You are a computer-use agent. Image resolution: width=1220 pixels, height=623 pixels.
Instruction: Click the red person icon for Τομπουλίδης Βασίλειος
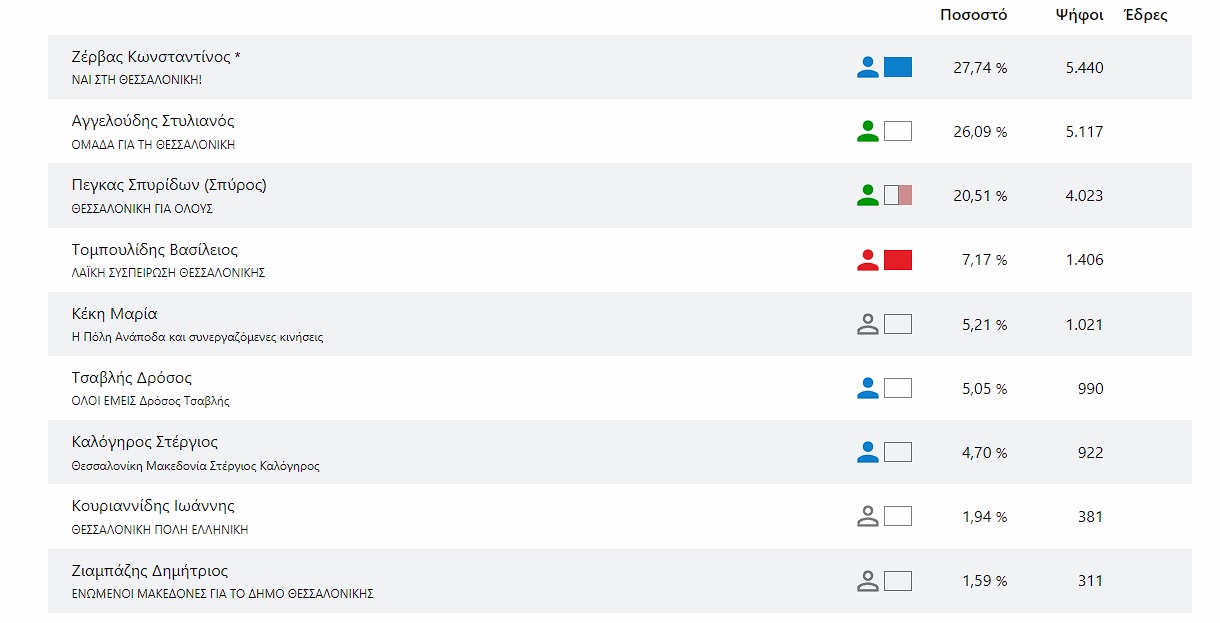[x=868, y=260]
